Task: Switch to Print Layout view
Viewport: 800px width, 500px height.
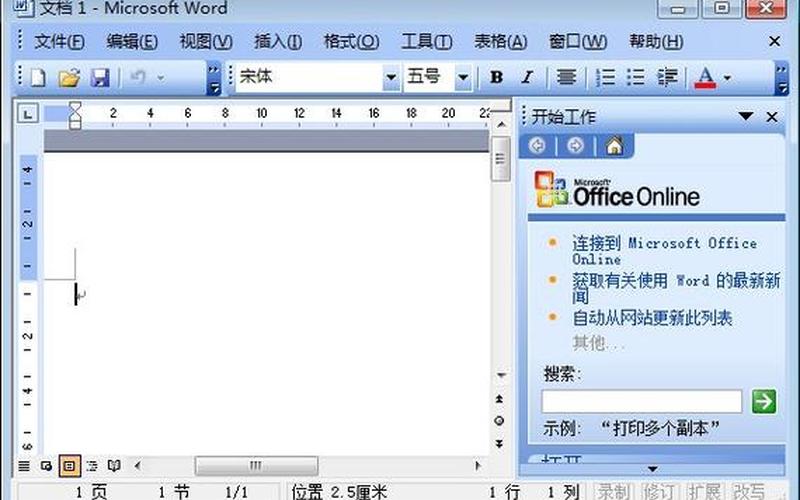Action: click(69, 466)
